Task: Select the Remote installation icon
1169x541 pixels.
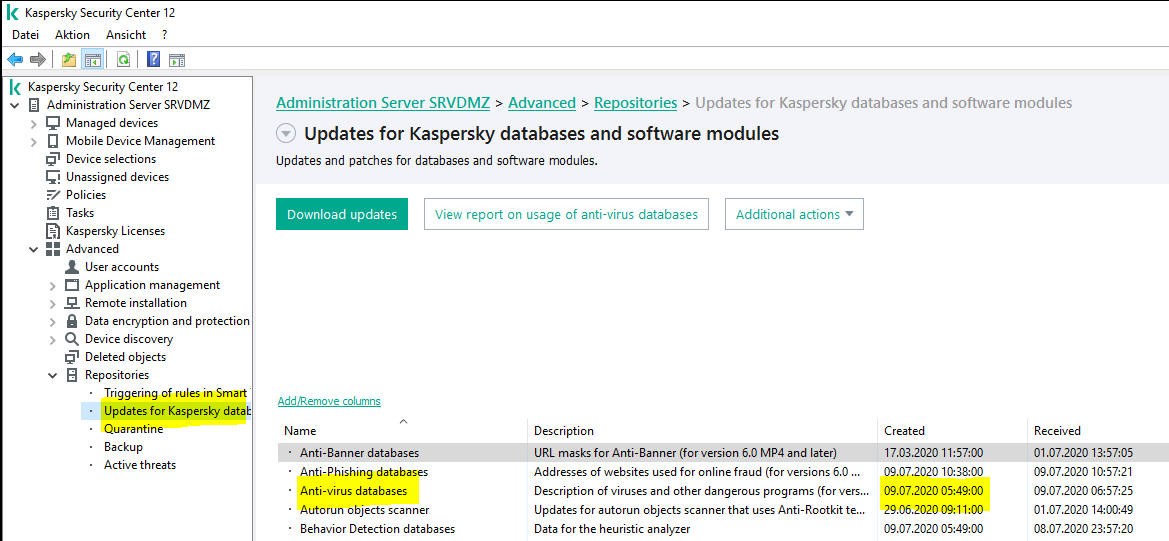Action: click(x=72, y=303)
